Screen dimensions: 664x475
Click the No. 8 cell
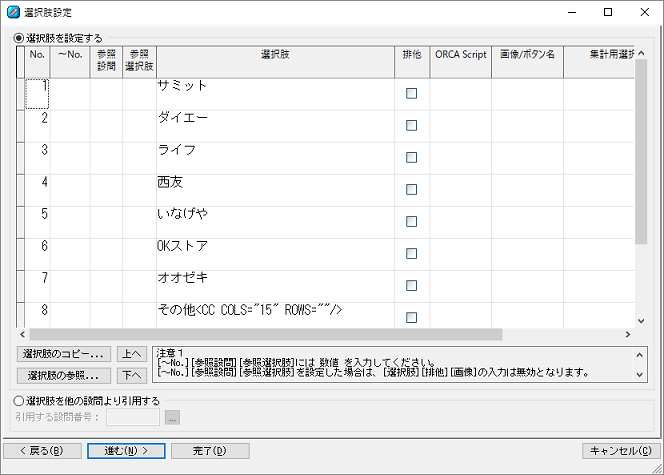point(37,315)
